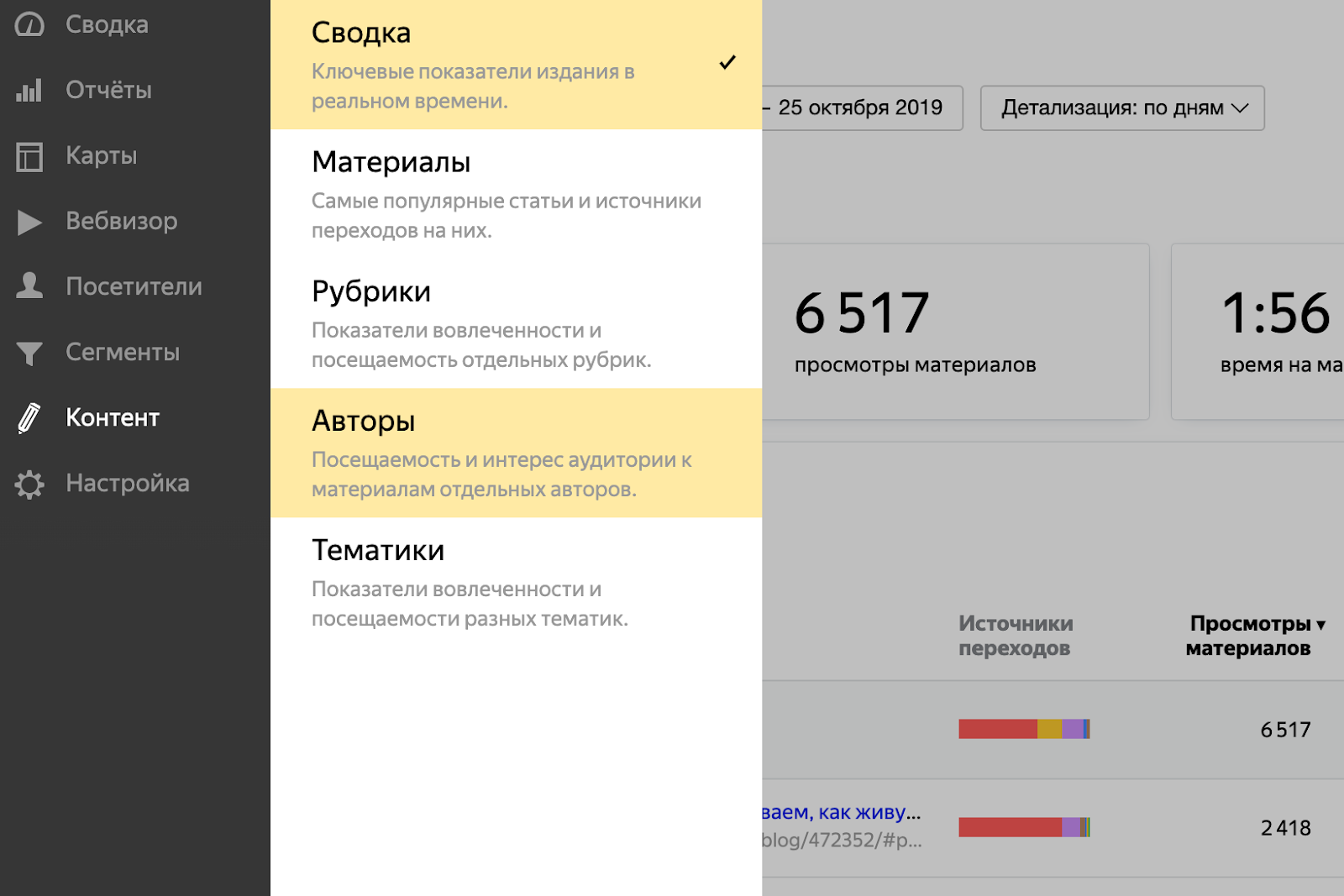
Task: Open Тематики from the Контент menu
Action: [x=378, y=549]
